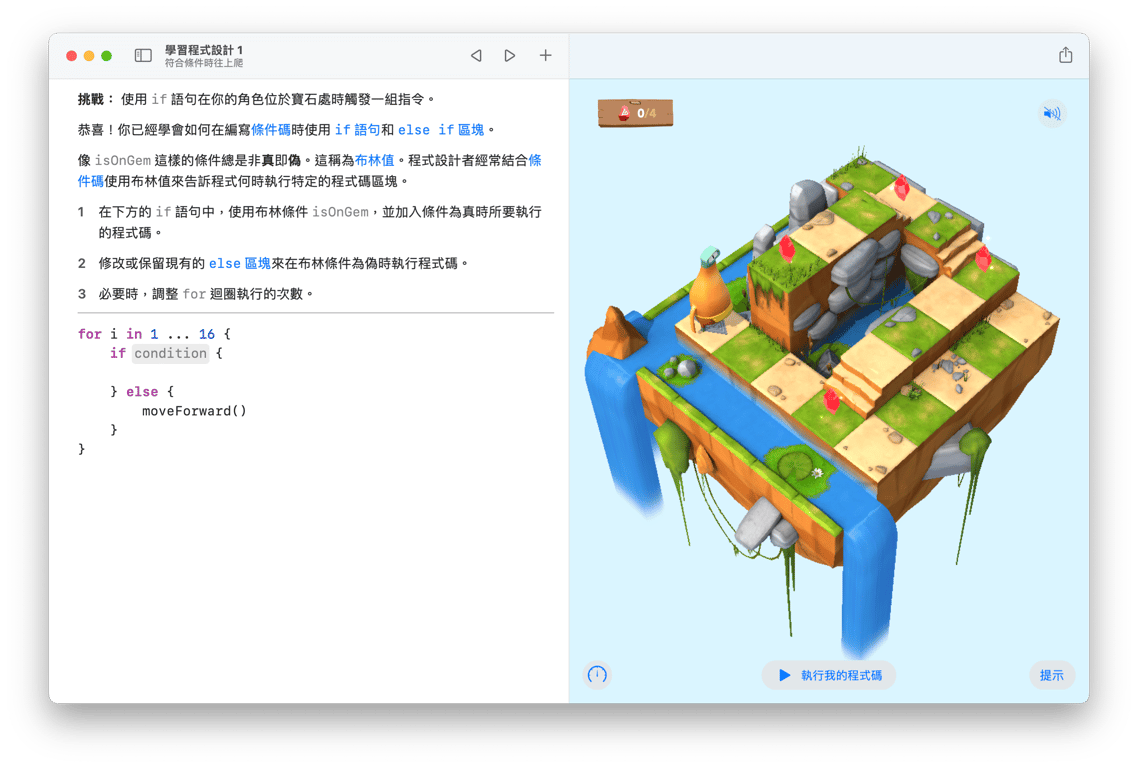The image size is (1138, 768).
Task: Click the title 學習程式設計 1
Action: [204, 50]
